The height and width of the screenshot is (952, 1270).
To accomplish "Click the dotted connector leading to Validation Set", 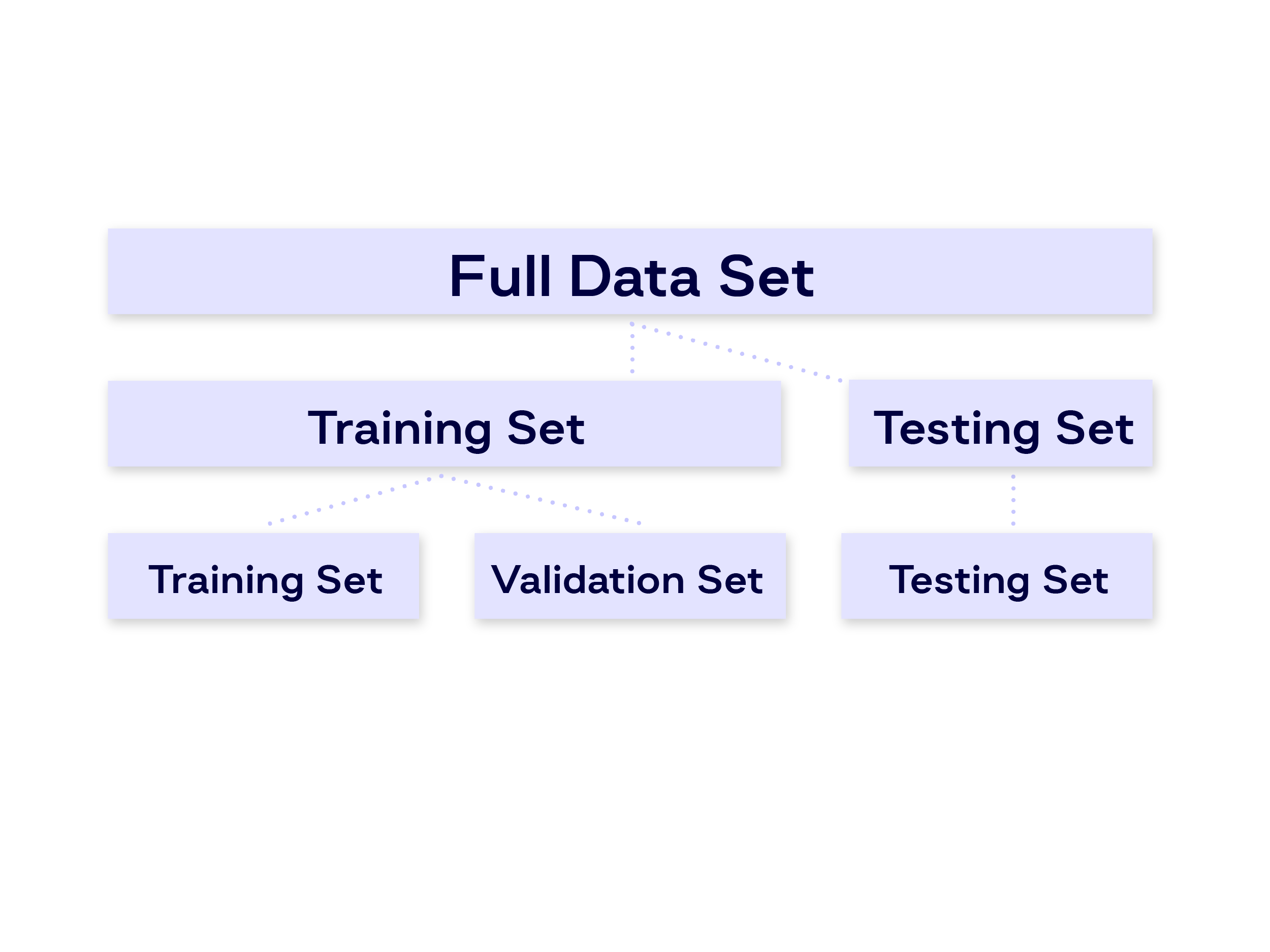I will (x=541, y=500).
